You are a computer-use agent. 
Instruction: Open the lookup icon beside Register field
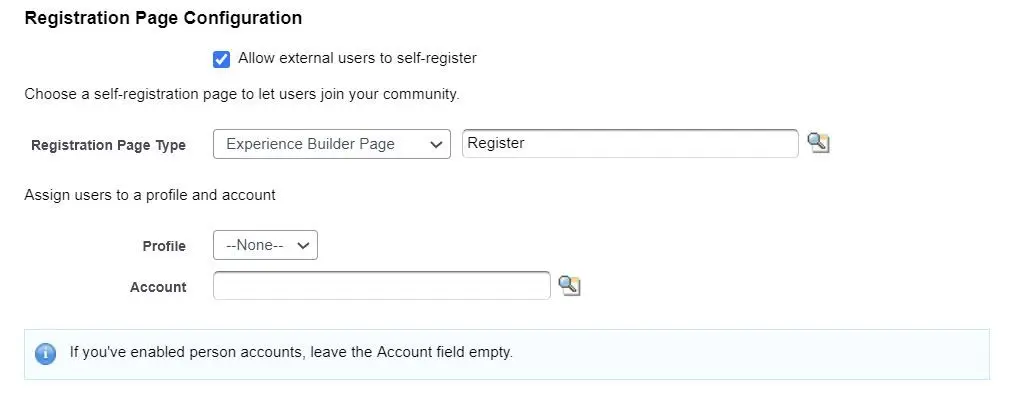818,143
